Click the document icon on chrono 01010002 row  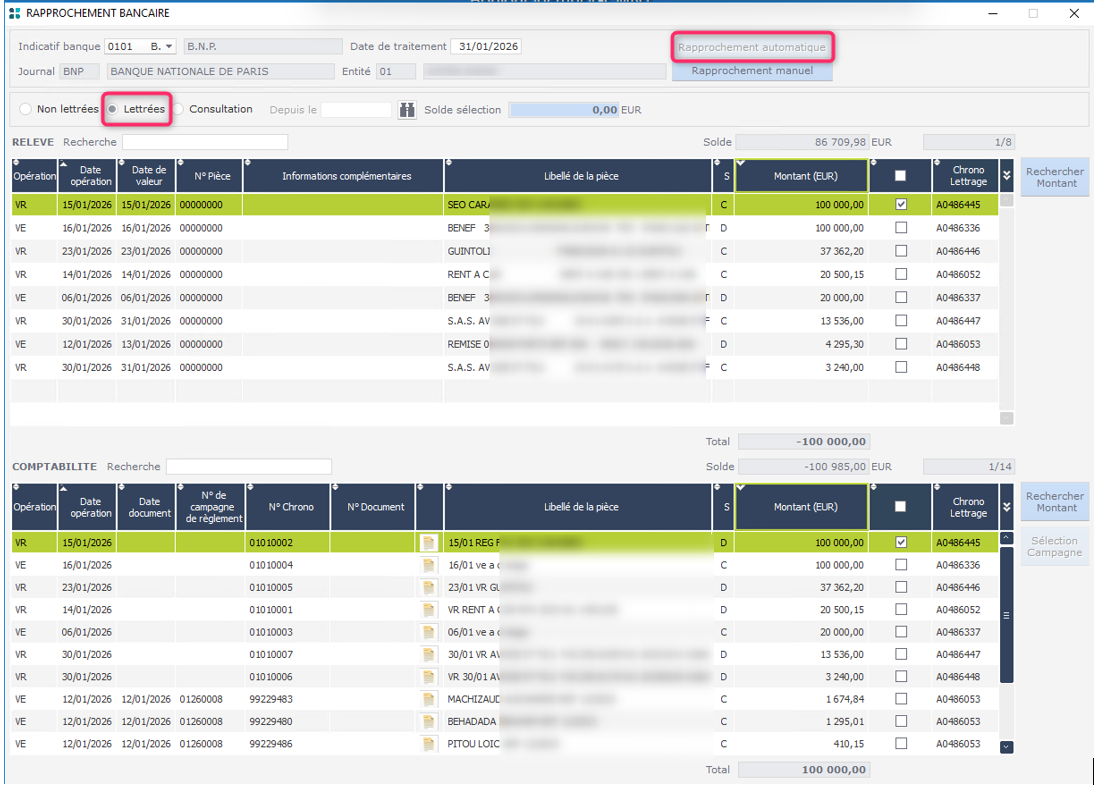428,542
